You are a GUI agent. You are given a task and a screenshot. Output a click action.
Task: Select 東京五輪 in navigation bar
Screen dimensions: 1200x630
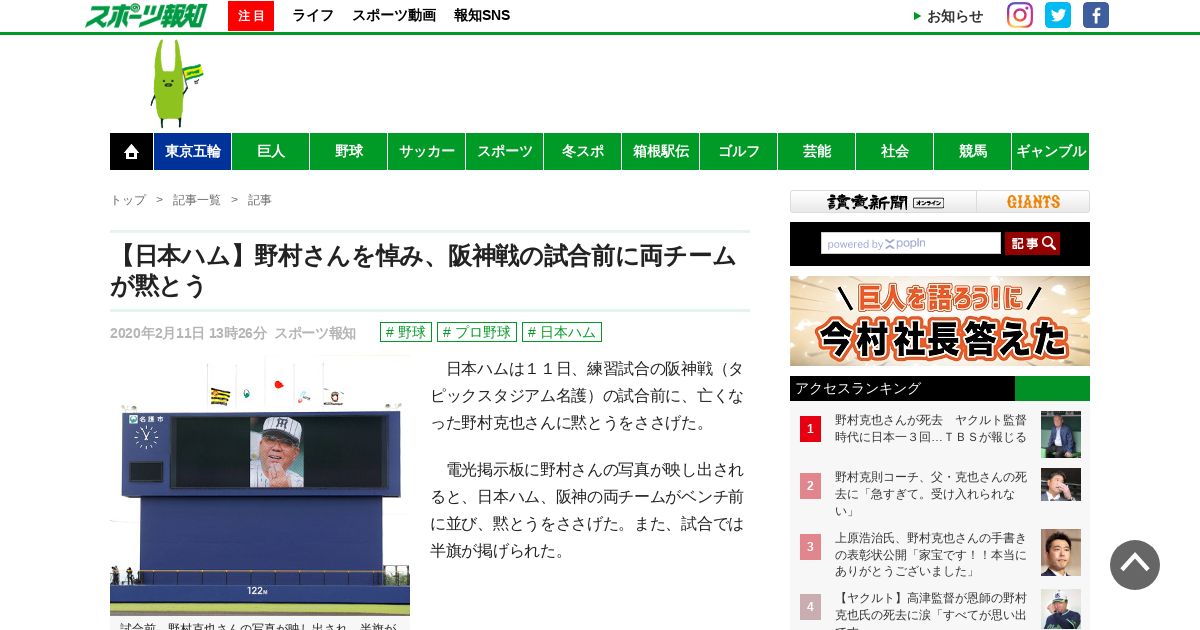coord(192,152)
